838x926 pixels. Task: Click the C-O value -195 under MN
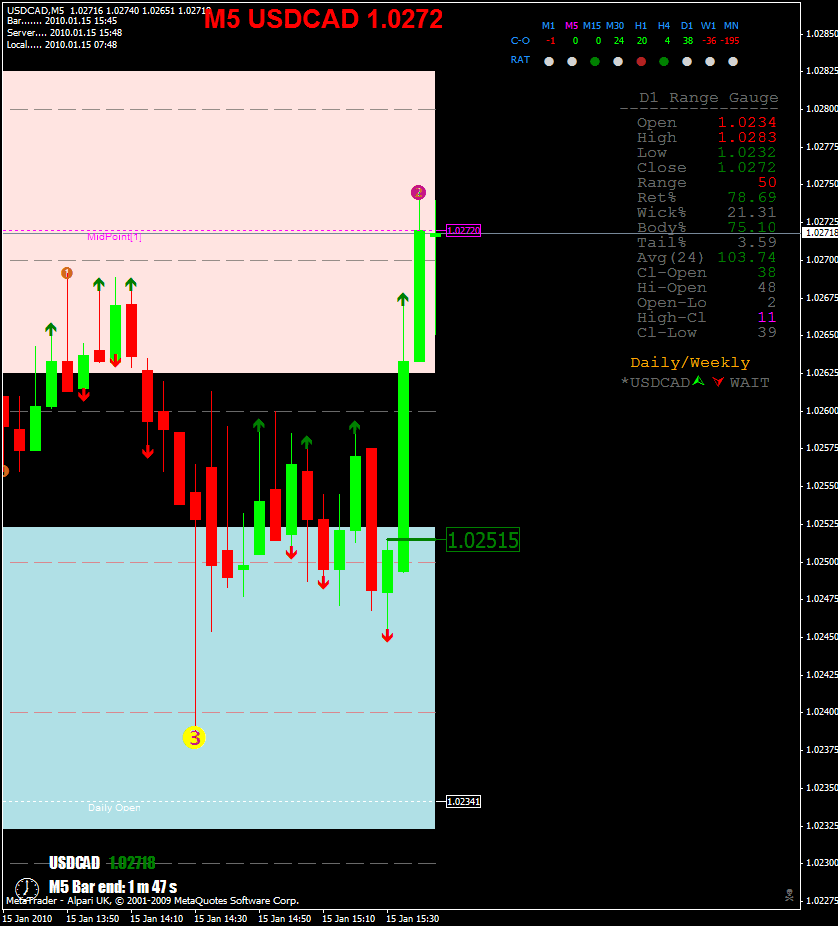click(x=731, y=41)
